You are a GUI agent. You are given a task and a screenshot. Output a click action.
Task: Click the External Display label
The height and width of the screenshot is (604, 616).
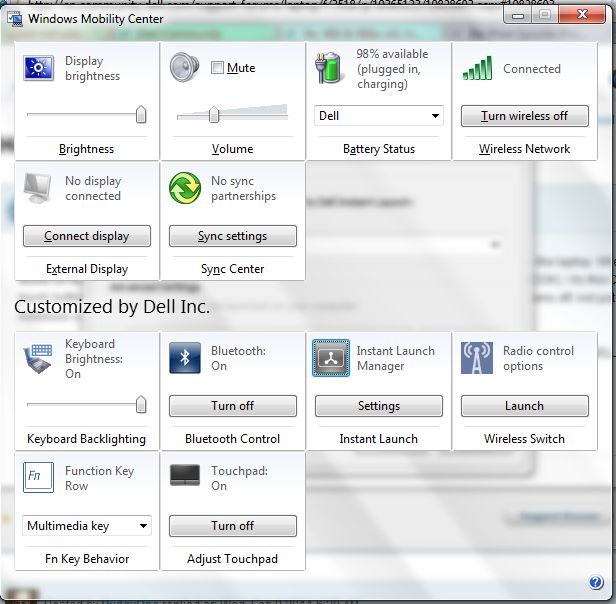click(87, 269)
